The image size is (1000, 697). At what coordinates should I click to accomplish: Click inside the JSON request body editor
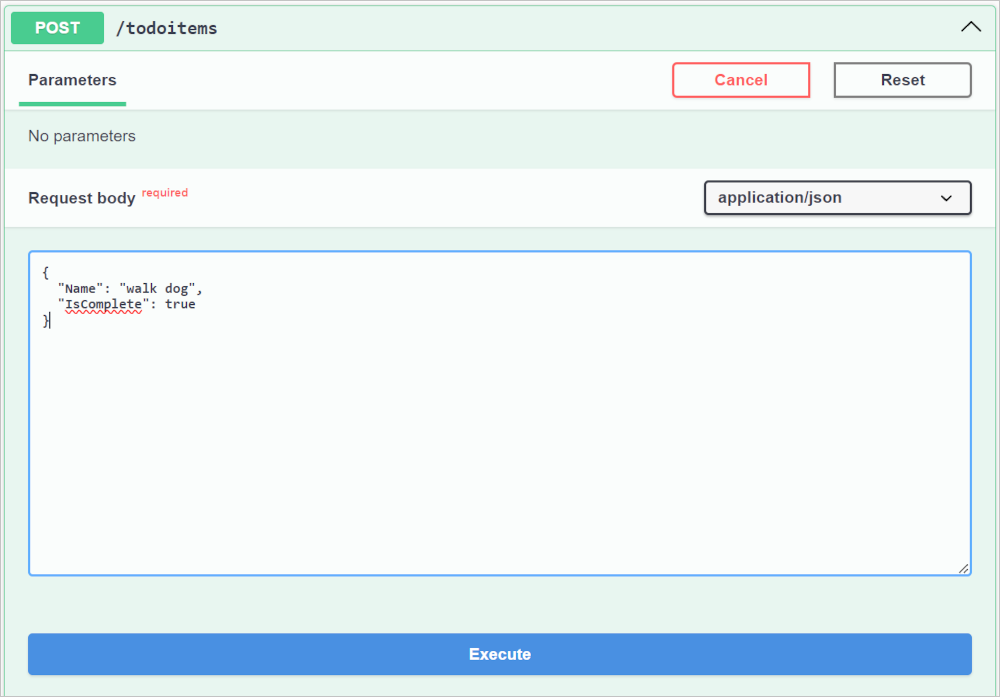tap(400, 420)
